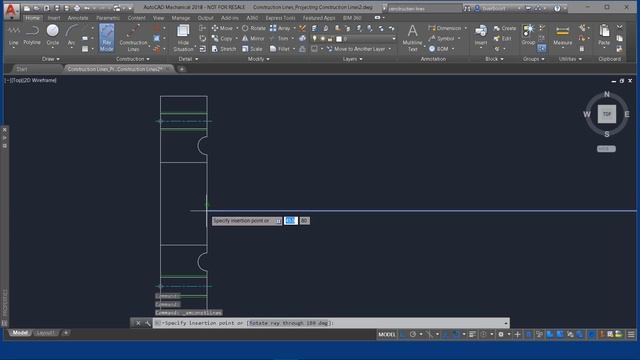Expand the Utilities panel
640x360 pixels.
tap(570, 59)
